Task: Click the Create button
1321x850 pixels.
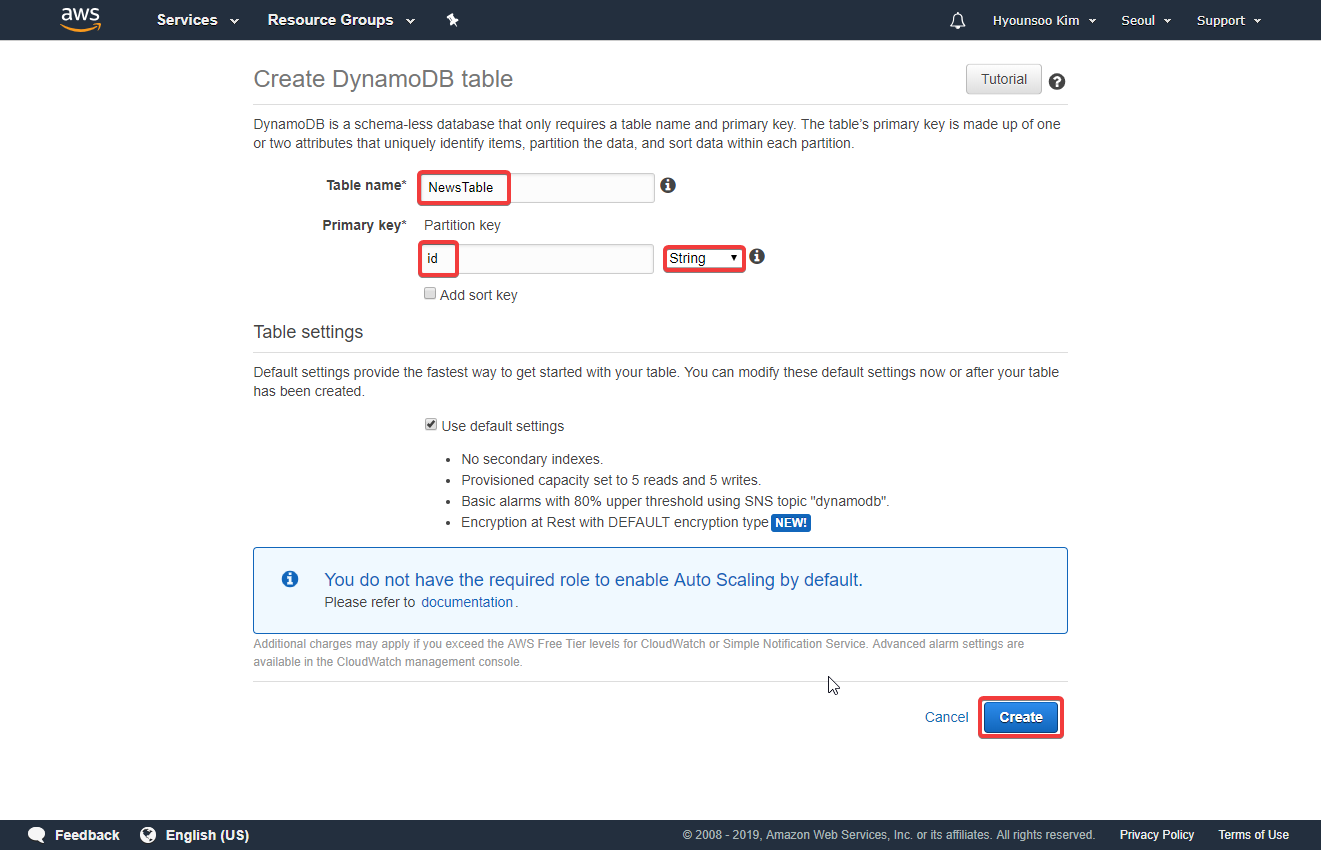Action: pos(1021,717)
